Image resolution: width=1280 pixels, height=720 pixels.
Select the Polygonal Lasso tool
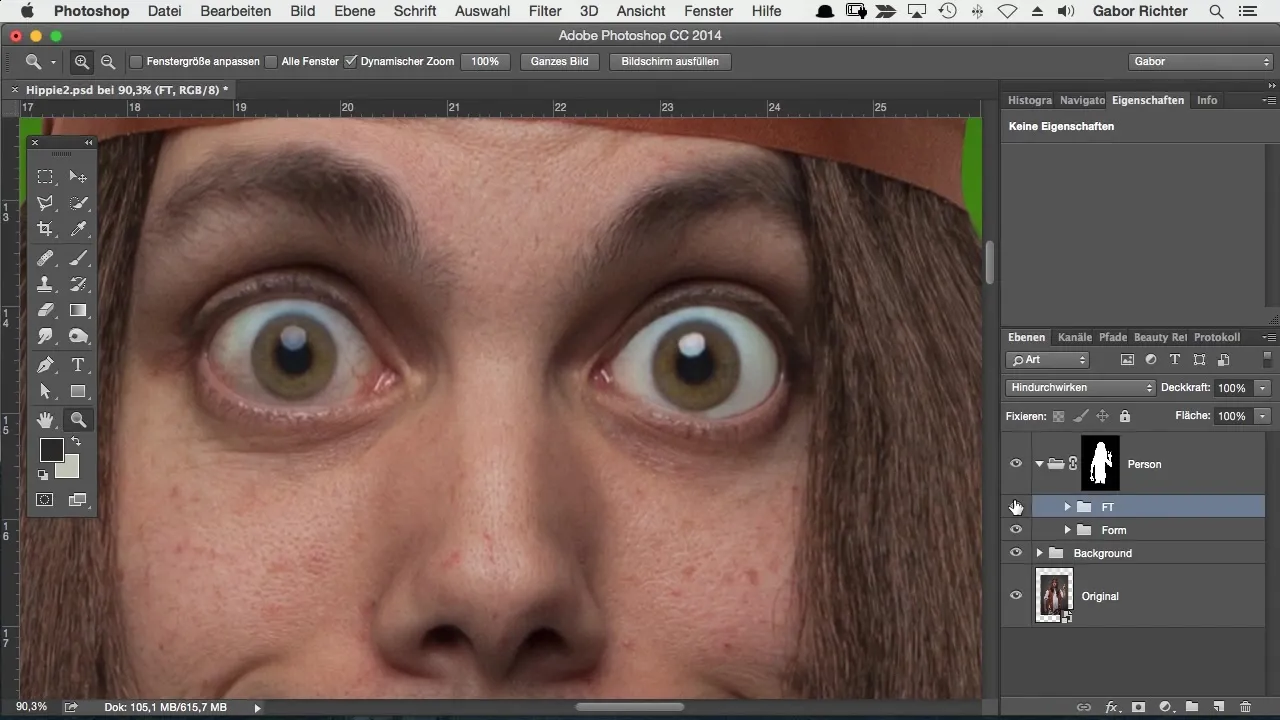pos(45,203)
